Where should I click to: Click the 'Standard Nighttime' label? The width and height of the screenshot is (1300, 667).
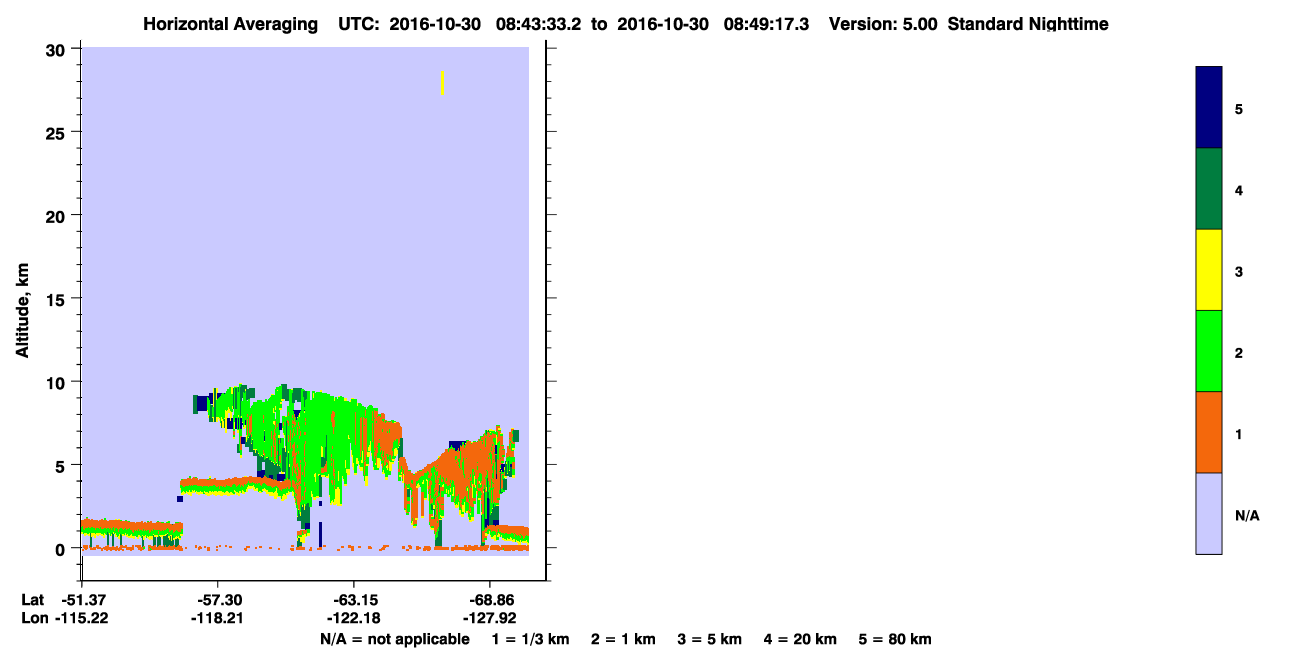(1027, 24)
